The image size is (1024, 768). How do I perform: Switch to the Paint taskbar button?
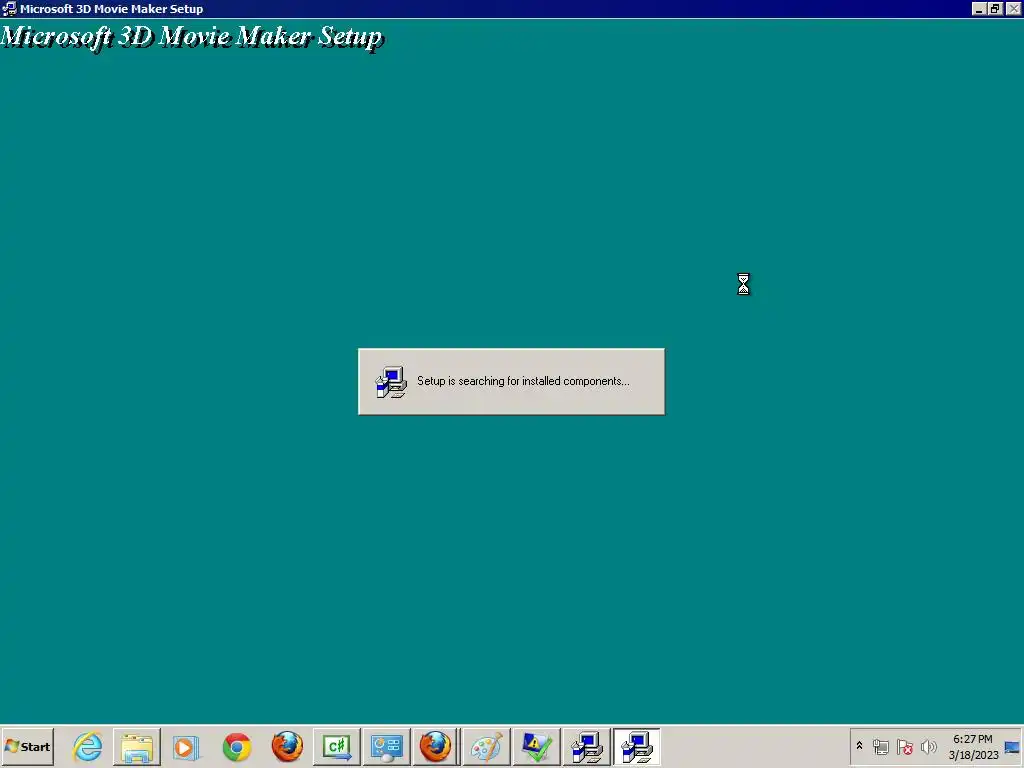(x=487, y=746)
